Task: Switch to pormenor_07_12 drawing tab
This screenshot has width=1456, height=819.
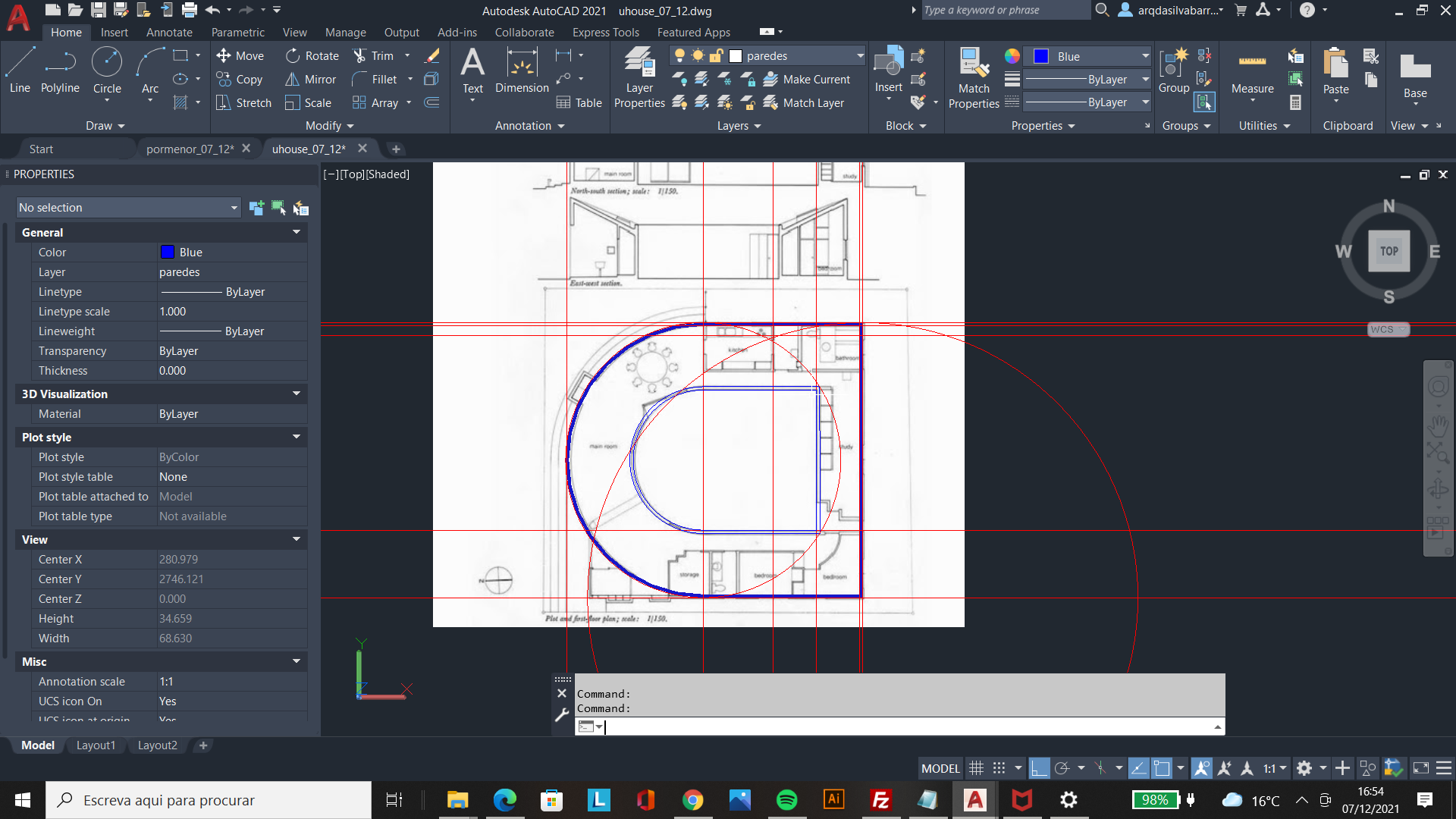Action: pos(190,149)
